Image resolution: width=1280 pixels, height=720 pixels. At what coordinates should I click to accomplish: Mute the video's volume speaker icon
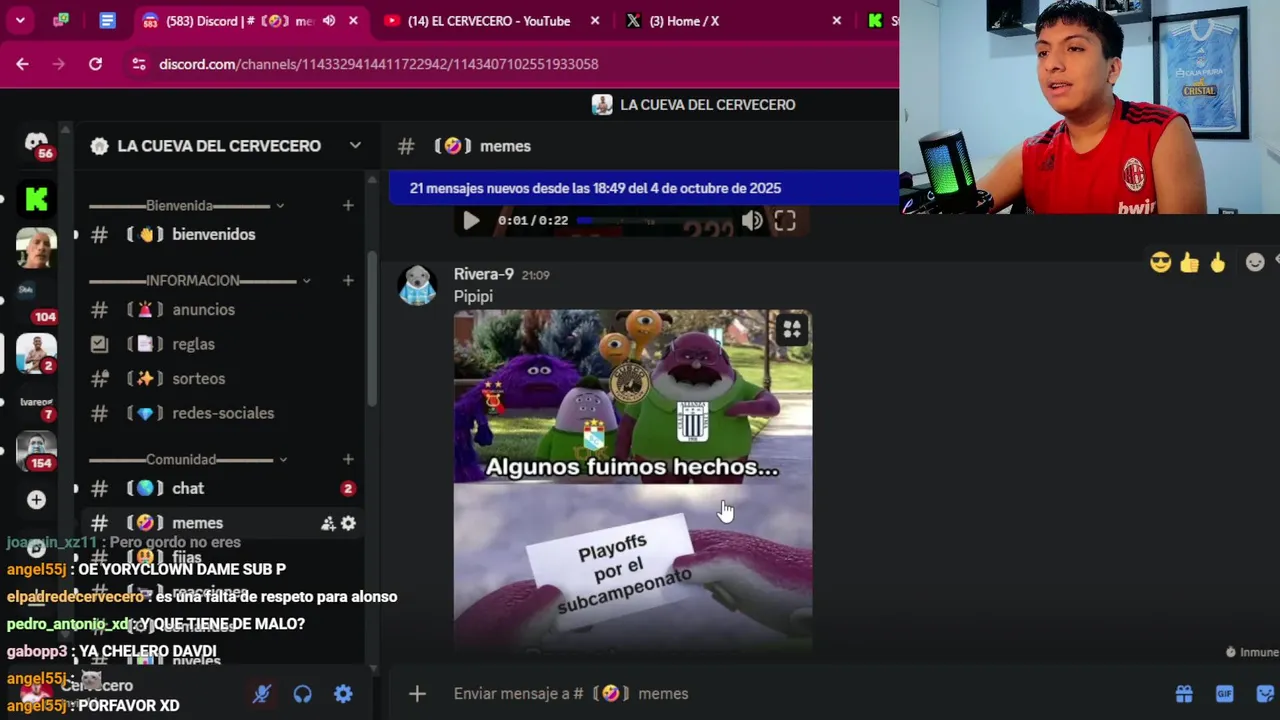(752, 221)
